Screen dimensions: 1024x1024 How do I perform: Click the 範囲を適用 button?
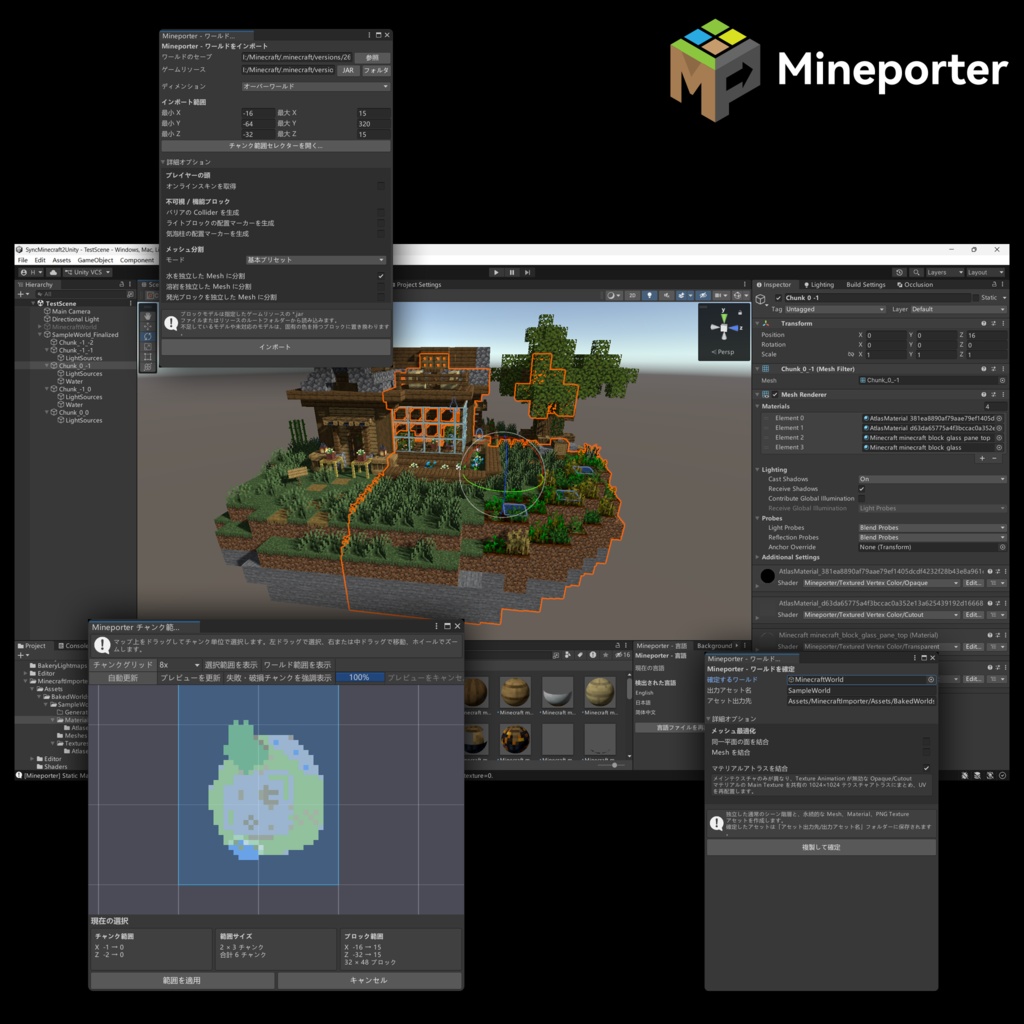182,980
